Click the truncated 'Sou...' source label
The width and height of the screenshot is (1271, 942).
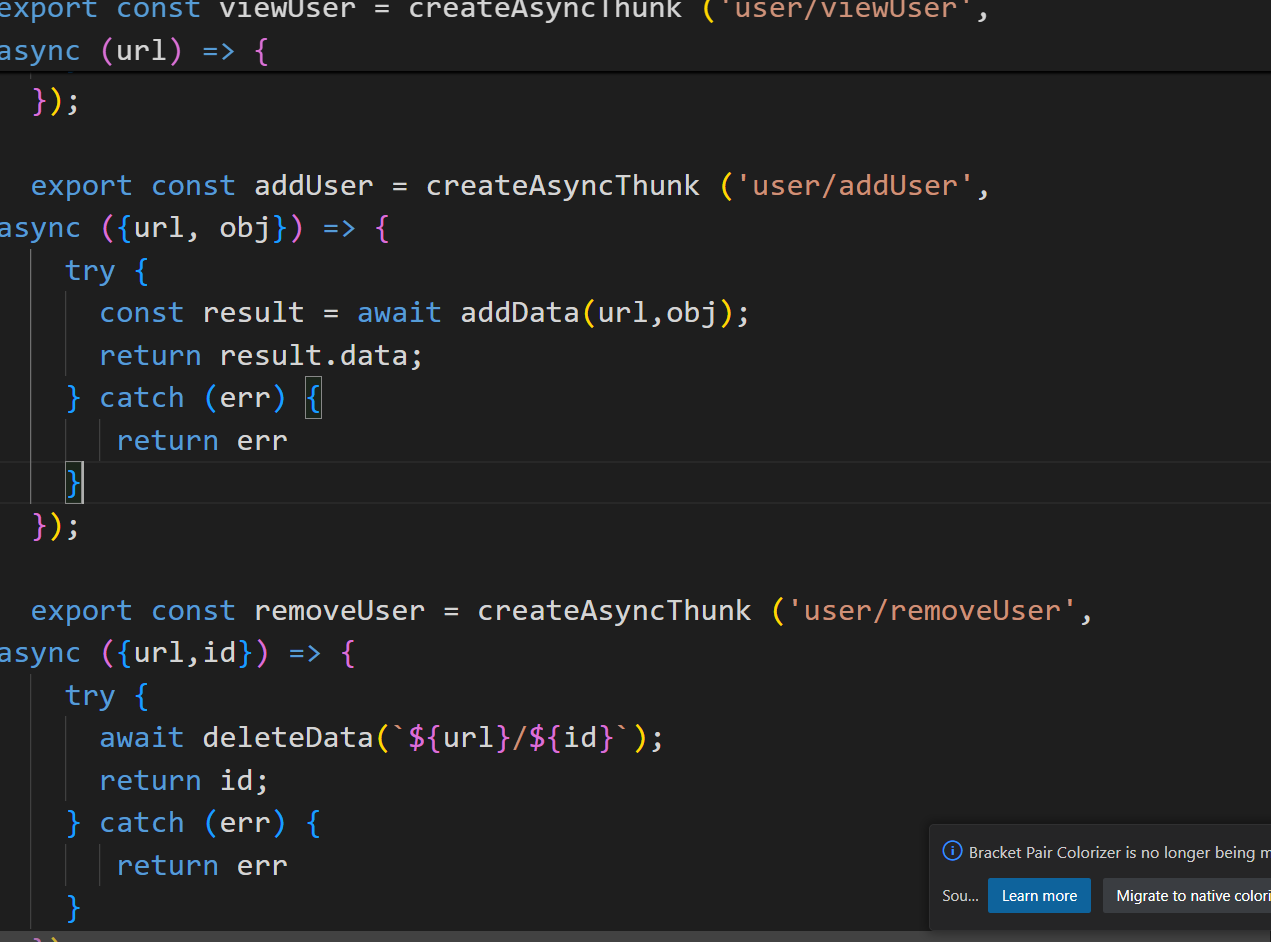coord(960,896)
